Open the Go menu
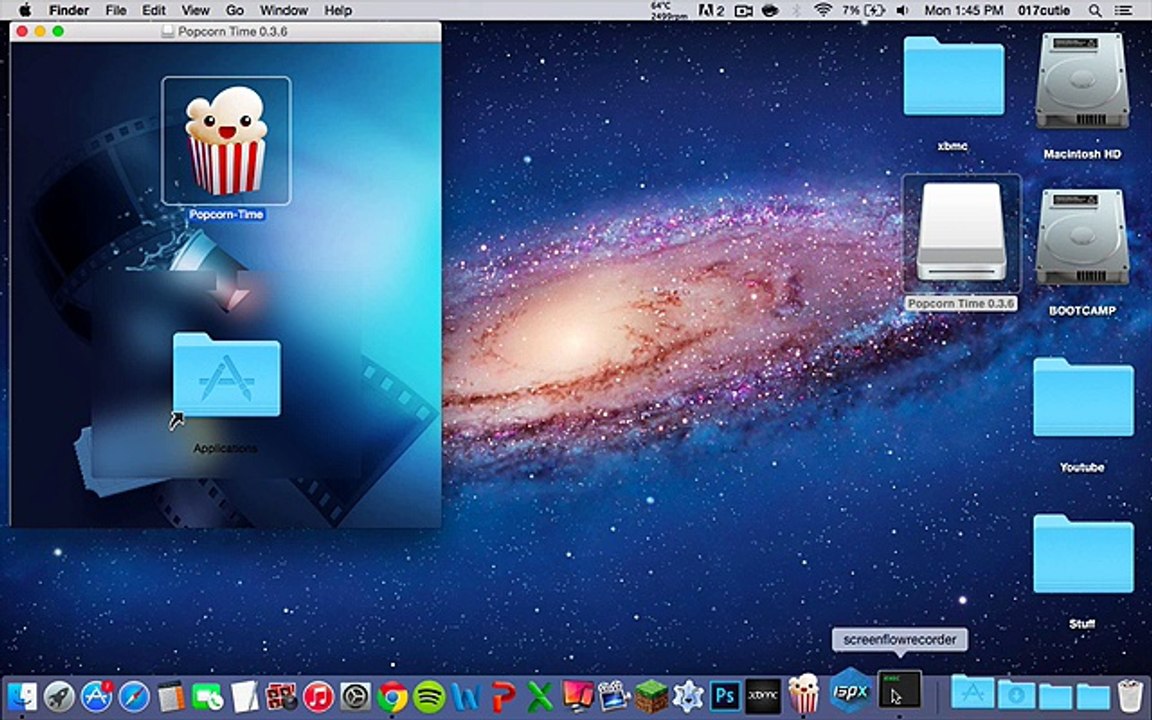Viewport: 1152px width, 720px height. coord(235,10)
